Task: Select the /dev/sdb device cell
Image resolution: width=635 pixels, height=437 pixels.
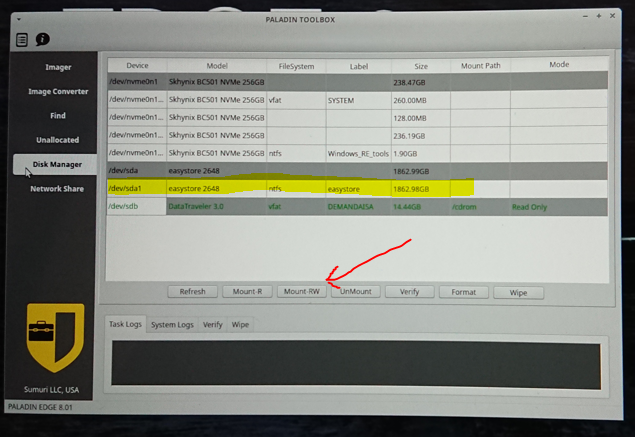Action: (137, 206)
